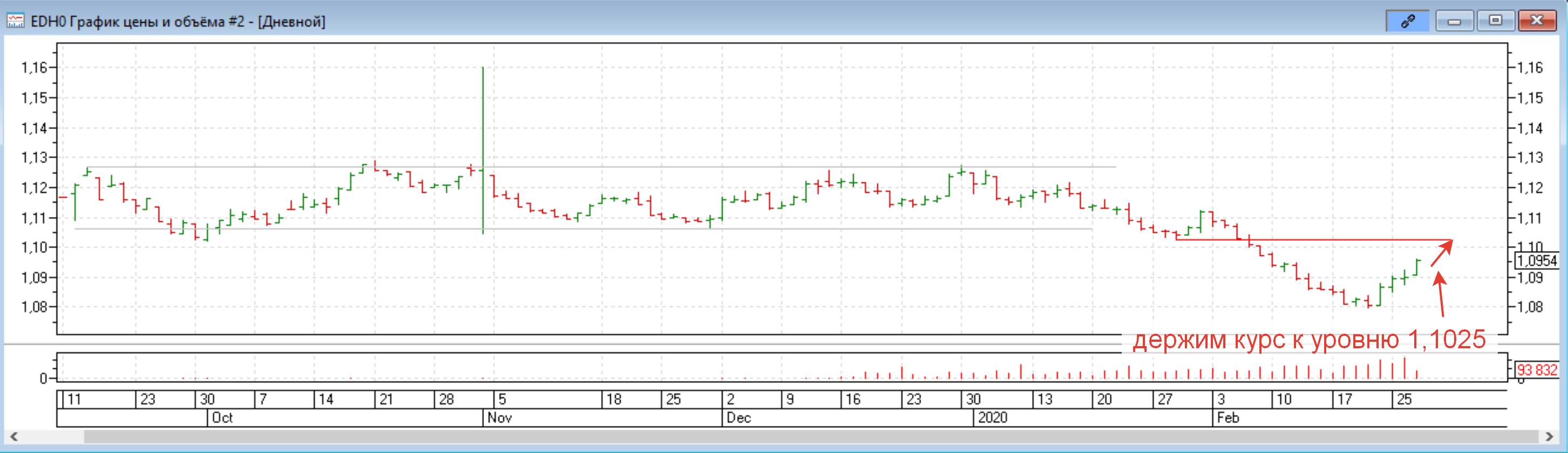Image resolution: width=1568 pixels, height=453 pixels.
Task: Click the date label '5' in November
Action: (x=502, y=400)
